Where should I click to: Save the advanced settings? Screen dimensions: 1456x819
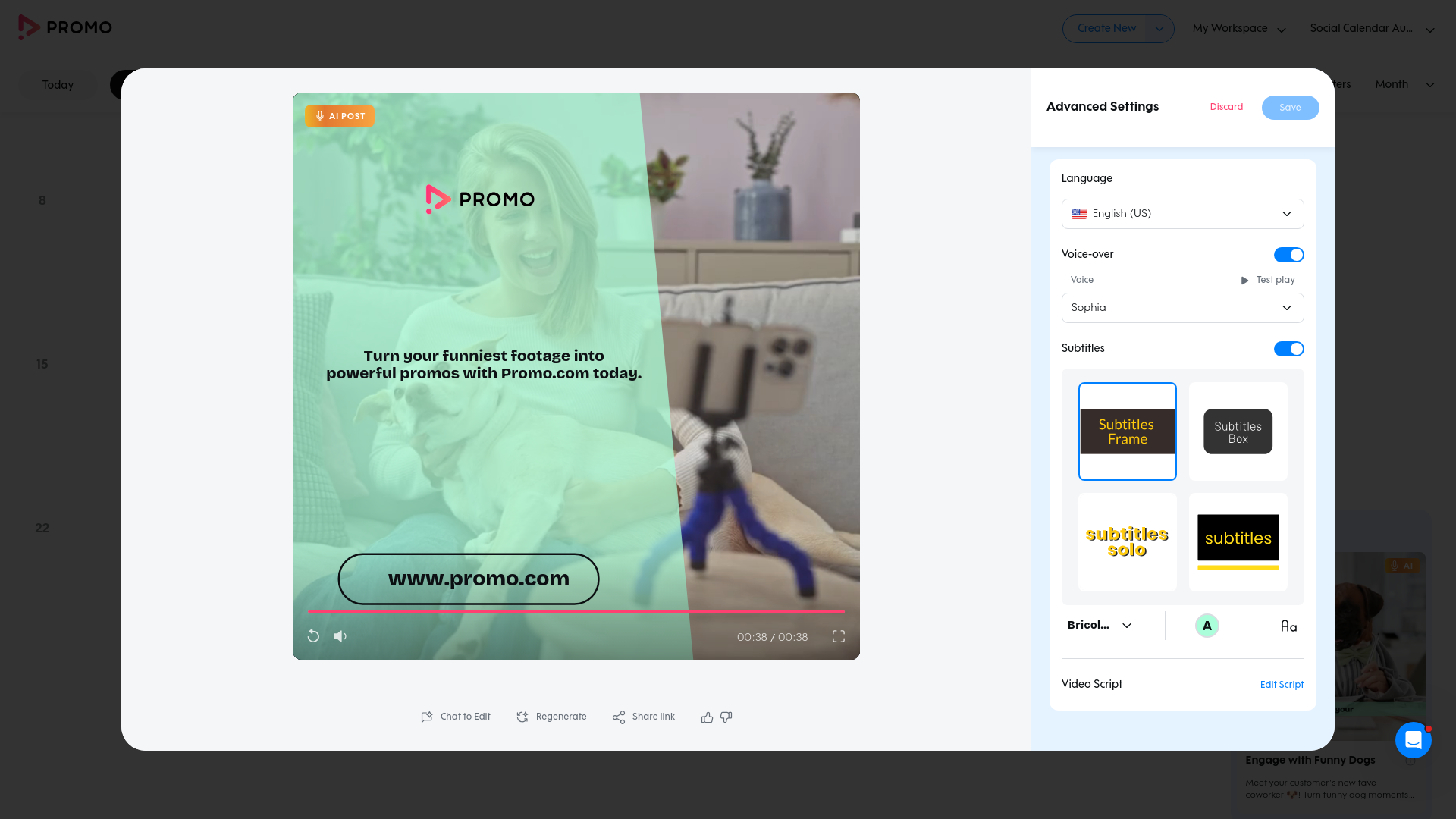pos(1290,108)
